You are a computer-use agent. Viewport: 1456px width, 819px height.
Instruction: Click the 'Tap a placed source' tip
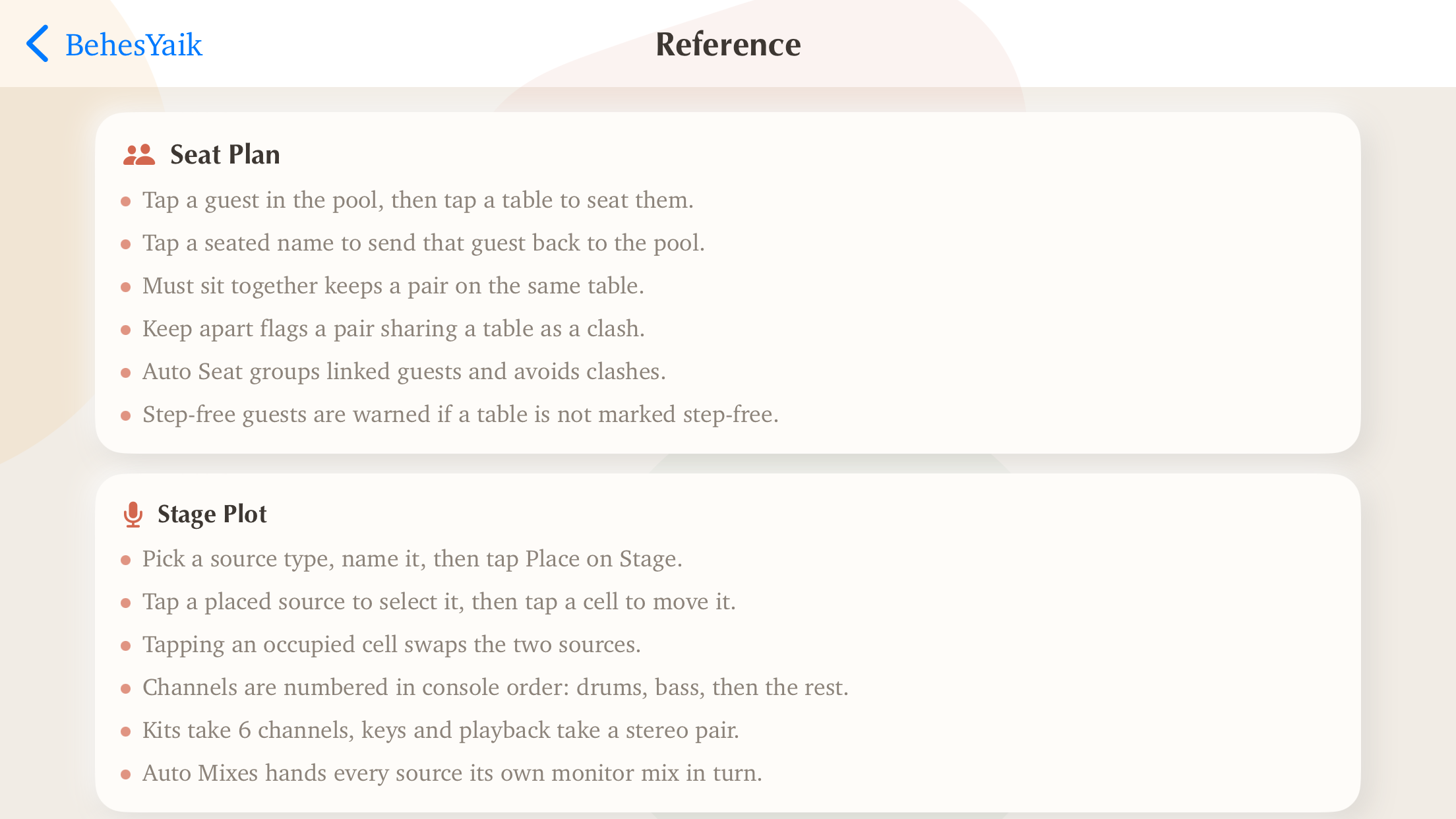[439, 601]
